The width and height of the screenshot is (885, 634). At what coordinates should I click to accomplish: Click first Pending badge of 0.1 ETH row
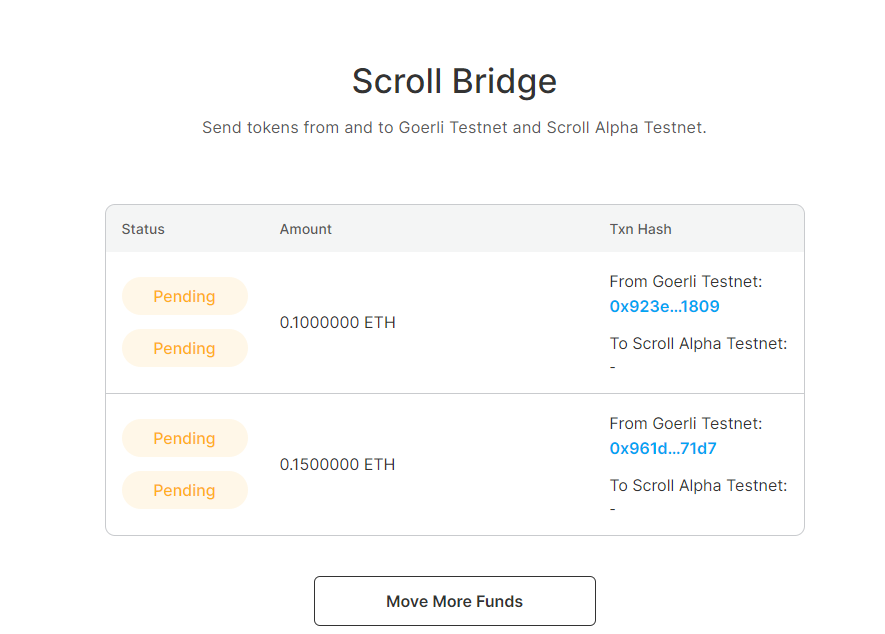(x=185, y=296)
